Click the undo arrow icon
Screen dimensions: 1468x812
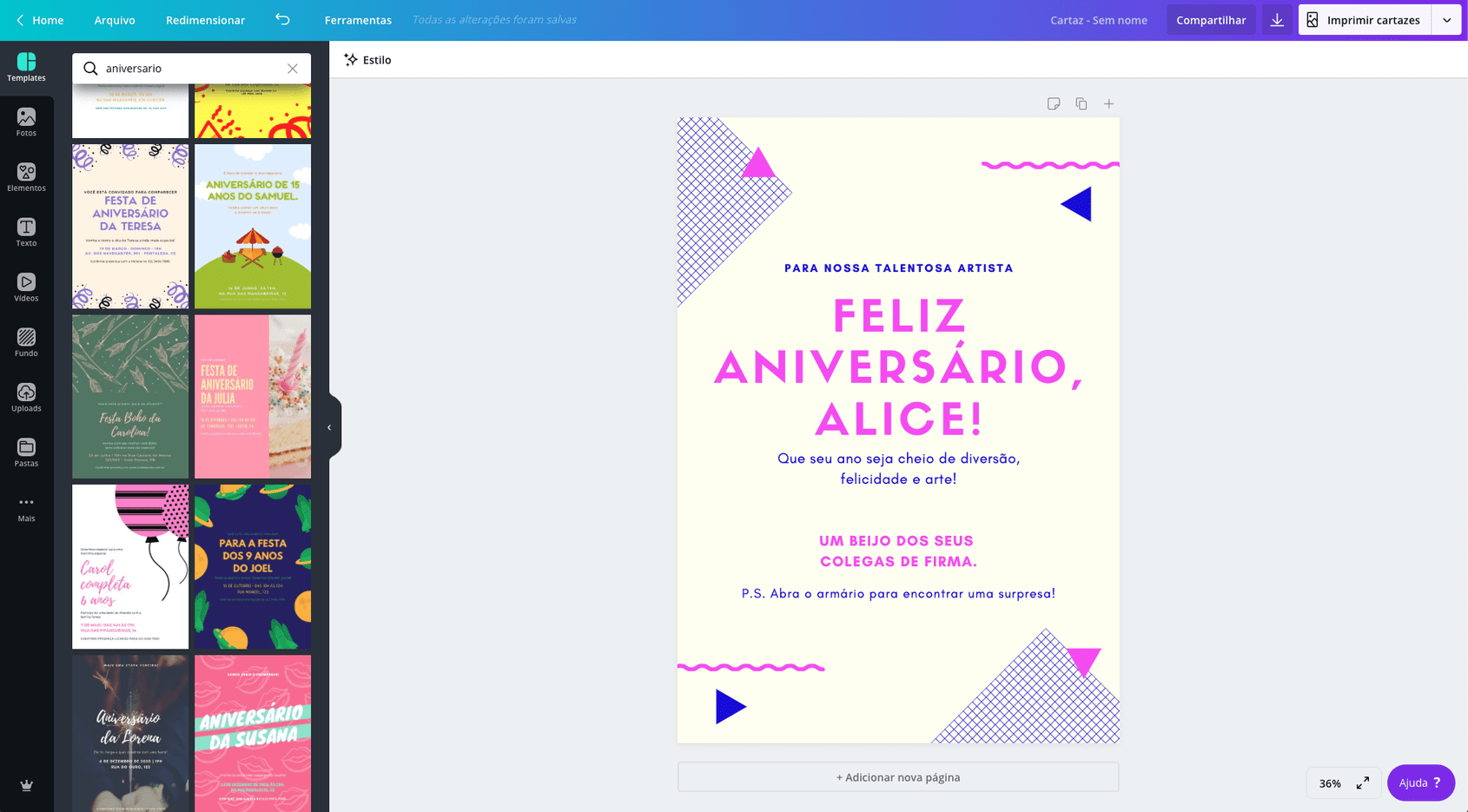(x=283, y=20)
